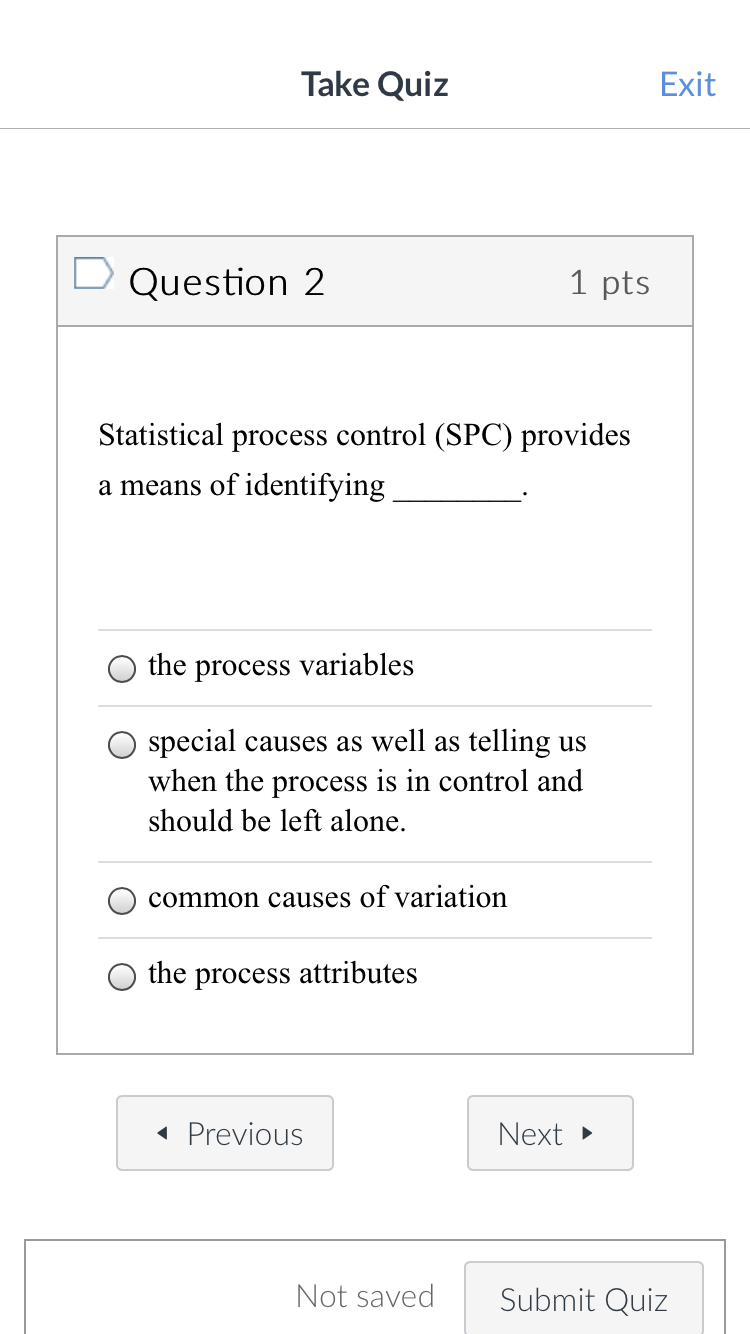Screen dimensions: 750x1334
Task: Flag Question 2 using the bookmark icon
Action: (93, 271)
